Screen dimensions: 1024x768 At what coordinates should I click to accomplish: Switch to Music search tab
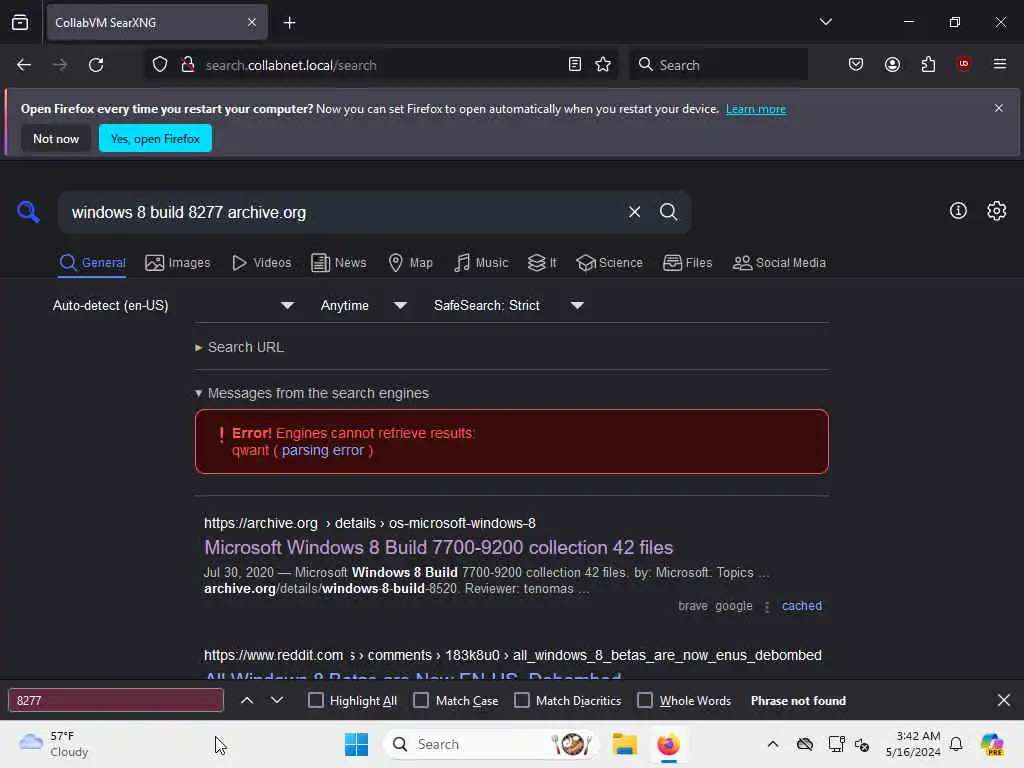481,263
